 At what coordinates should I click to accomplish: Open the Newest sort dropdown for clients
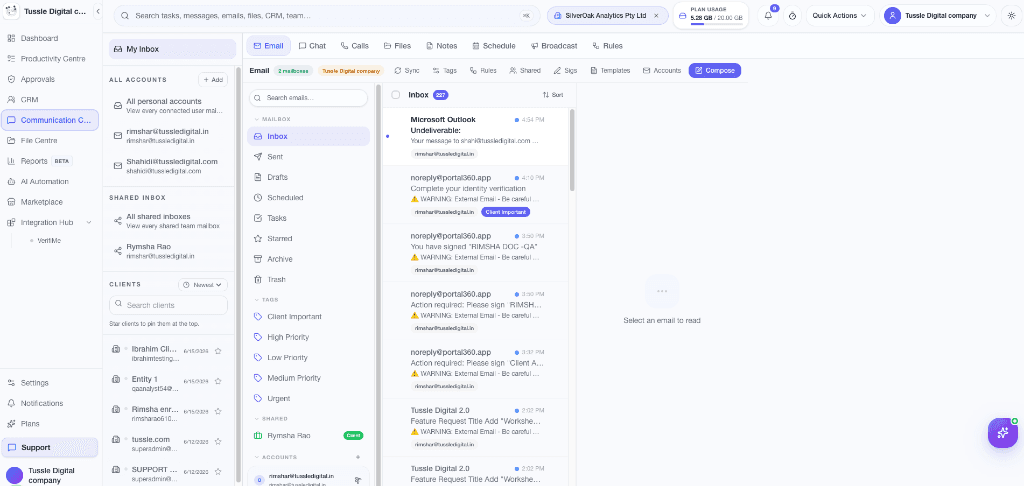[x=203, y=285]
